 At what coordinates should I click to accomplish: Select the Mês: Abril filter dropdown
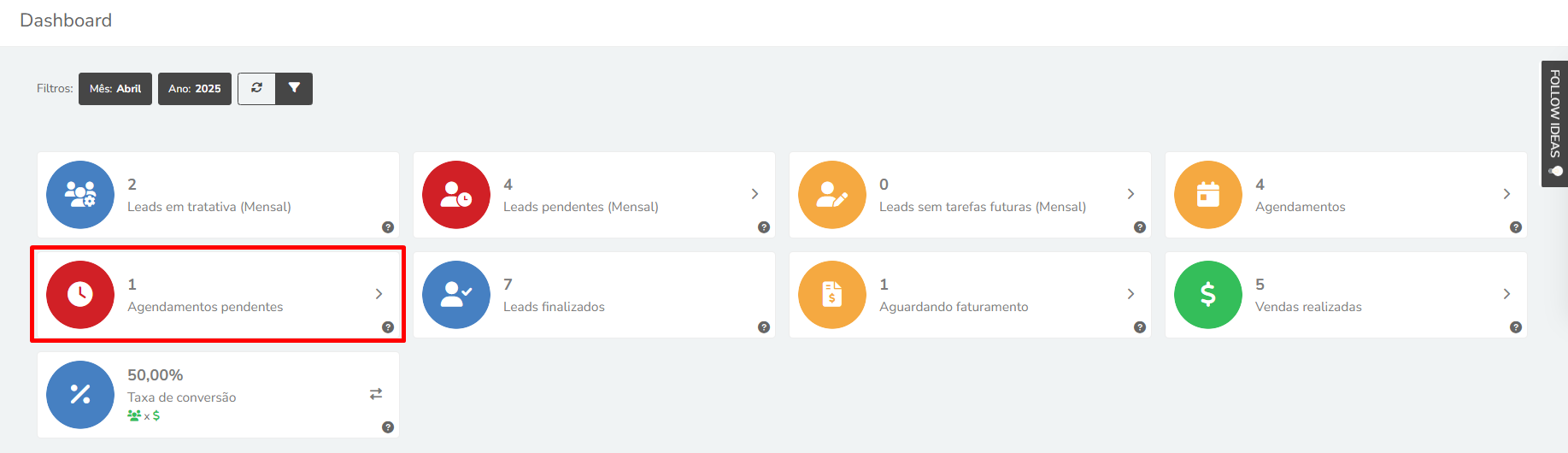click(x=115, y=89)
